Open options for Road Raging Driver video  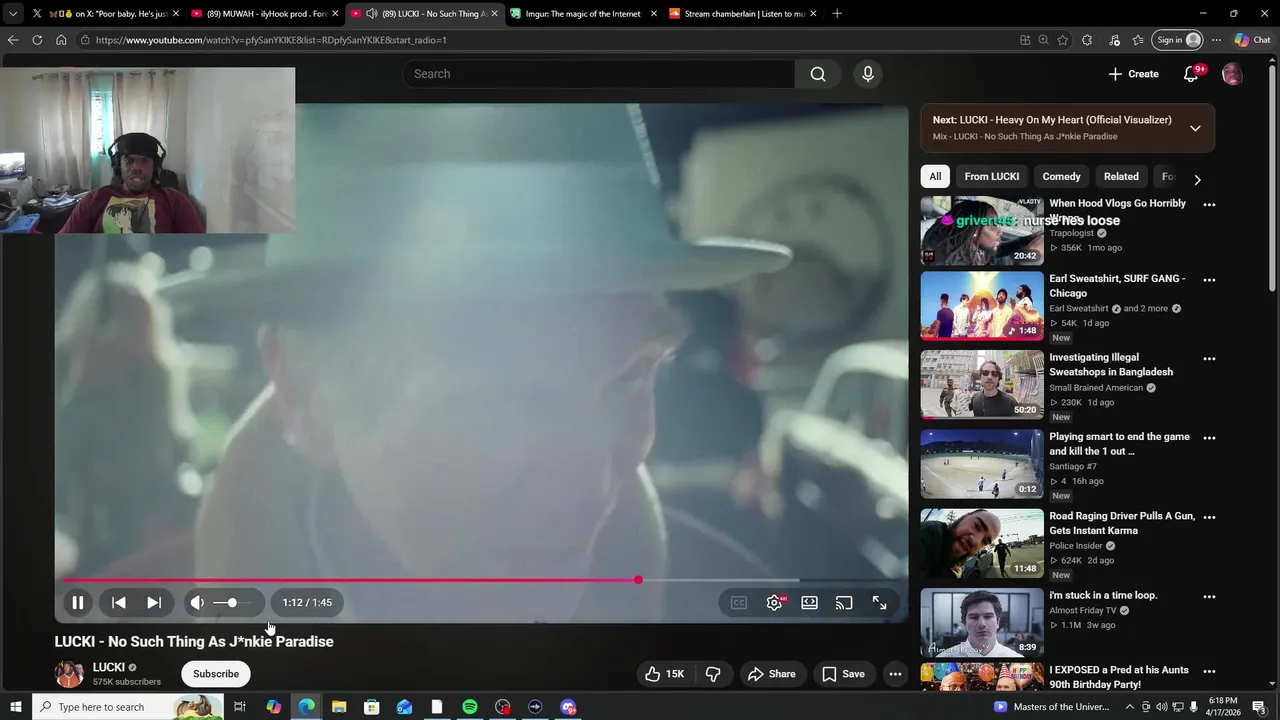1209,517
